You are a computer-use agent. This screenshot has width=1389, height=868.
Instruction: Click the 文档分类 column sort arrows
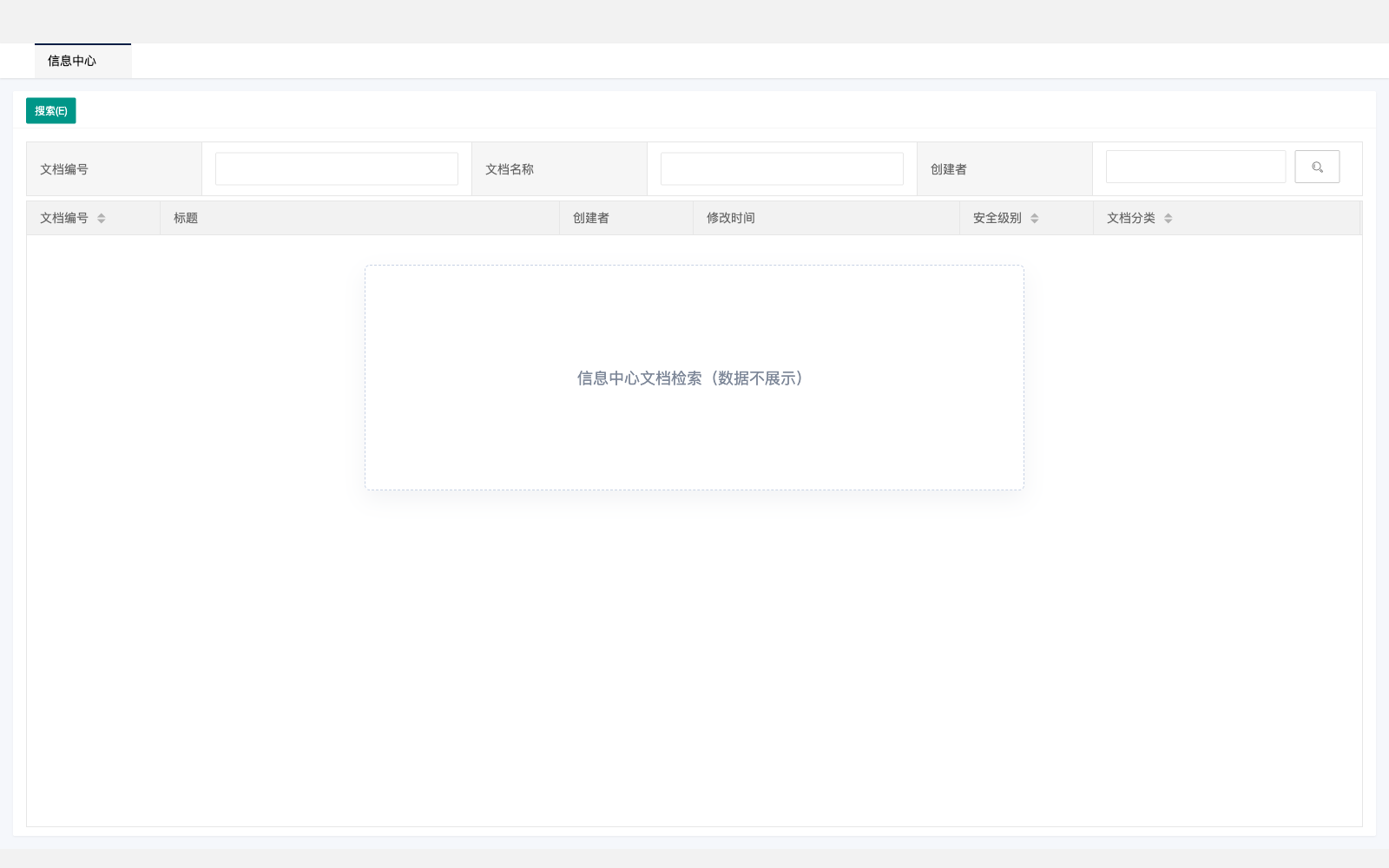1168,219
